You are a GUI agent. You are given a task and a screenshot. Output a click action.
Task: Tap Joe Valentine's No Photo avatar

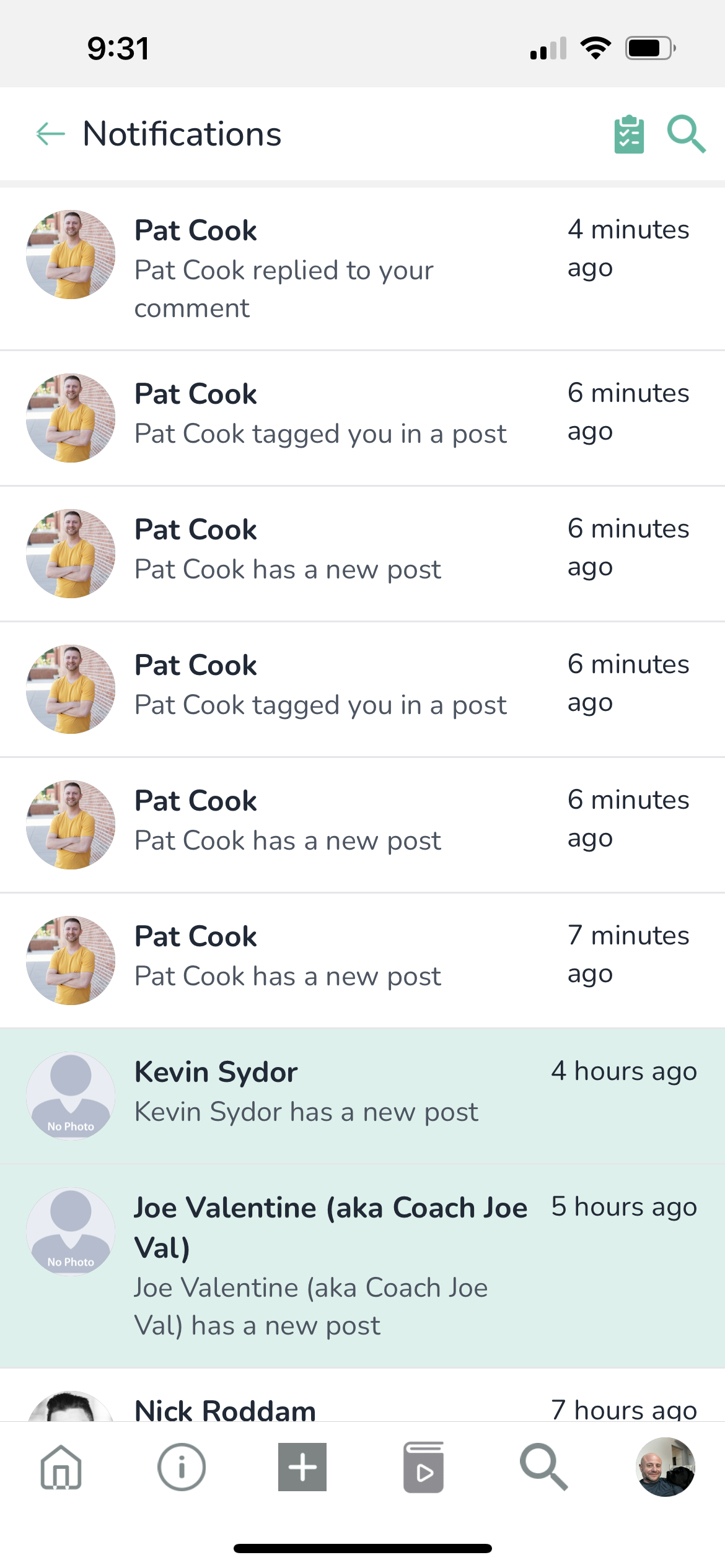71,1231
